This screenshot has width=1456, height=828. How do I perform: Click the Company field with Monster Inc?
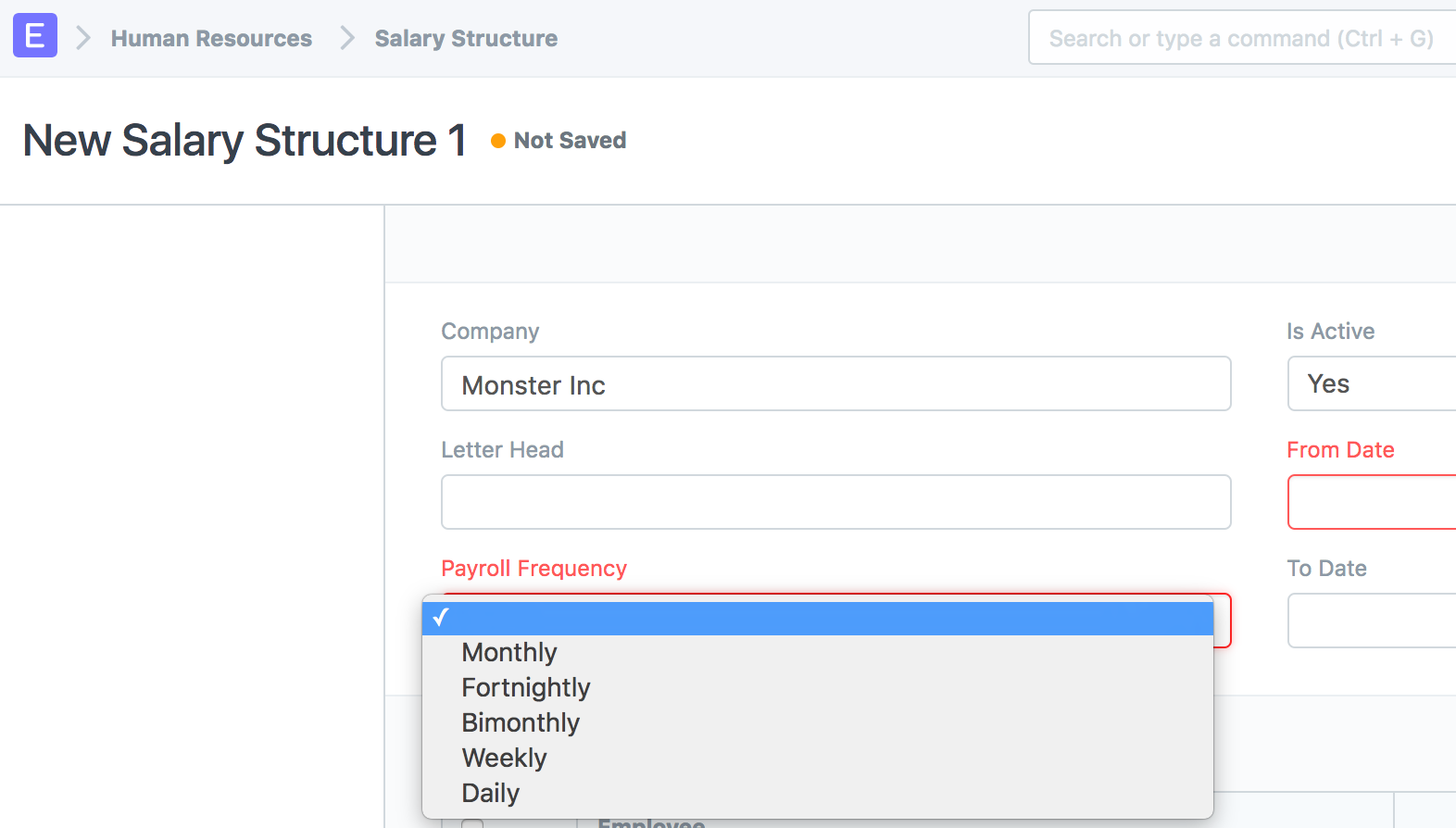[x=836, y=383]
